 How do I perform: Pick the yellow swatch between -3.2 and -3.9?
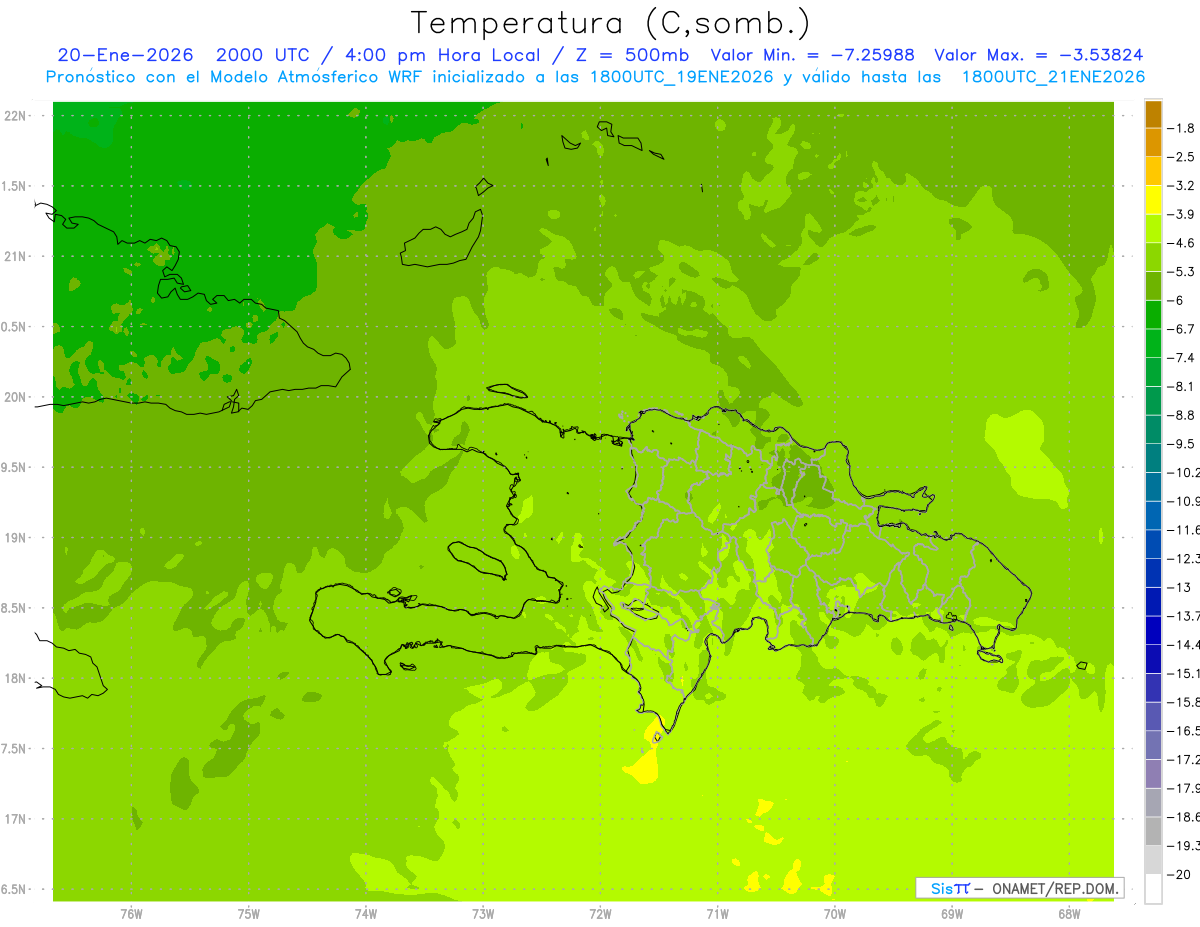coord(1153,200)
